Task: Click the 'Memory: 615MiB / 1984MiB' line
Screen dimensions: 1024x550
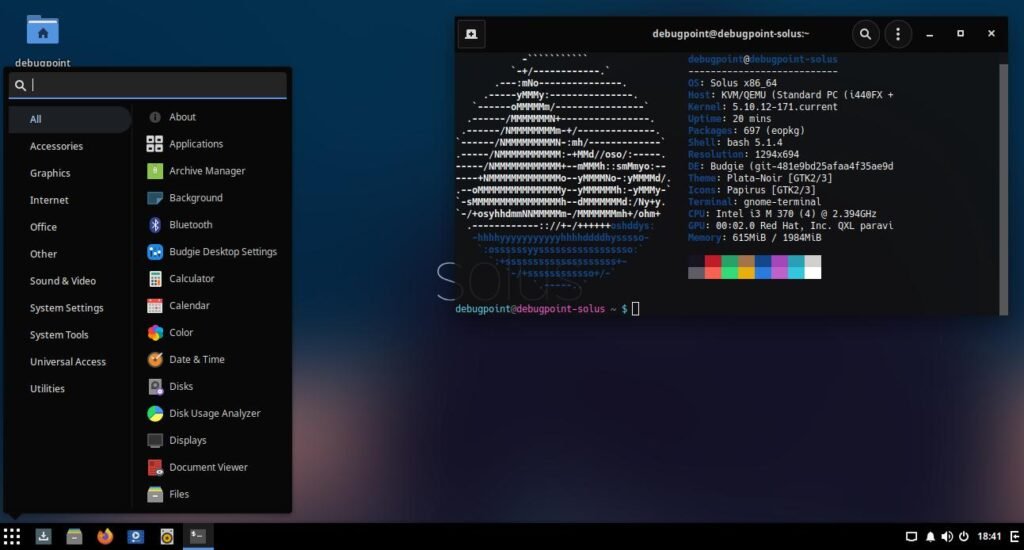Action: tap(754, 238)
